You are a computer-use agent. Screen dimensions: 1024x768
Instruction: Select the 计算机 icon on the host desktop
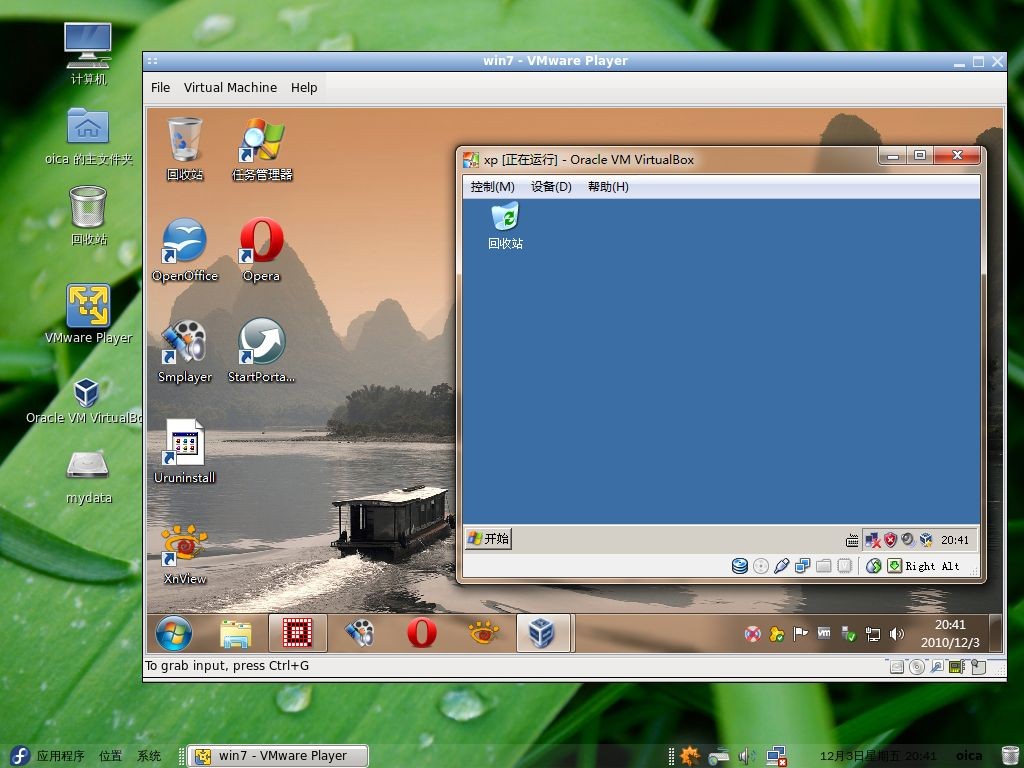(88, 54)
